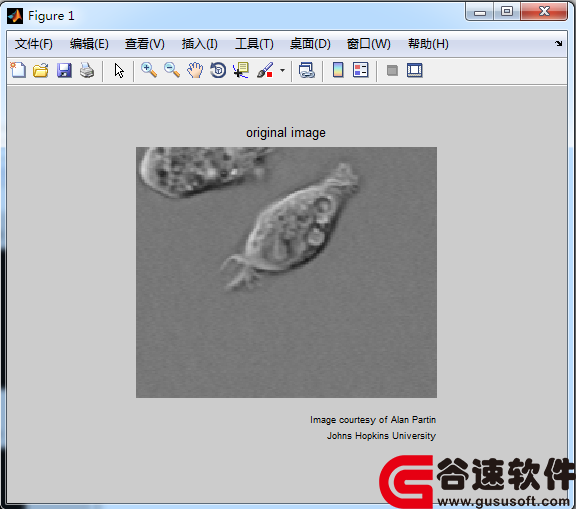Open file using folder icon

coord(41,70)
